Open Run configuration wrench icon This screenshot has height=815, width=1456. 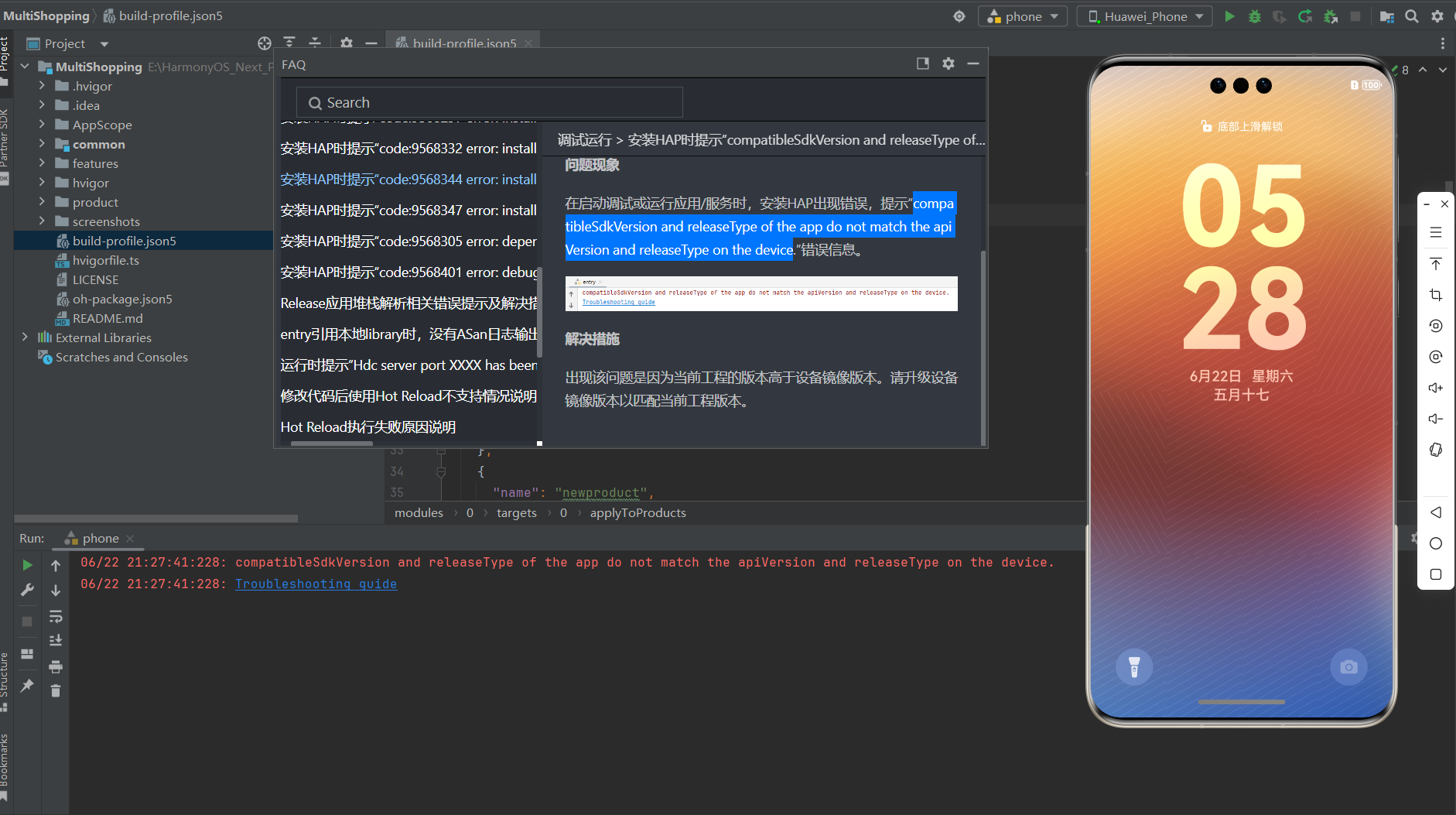tap(27, 590)
